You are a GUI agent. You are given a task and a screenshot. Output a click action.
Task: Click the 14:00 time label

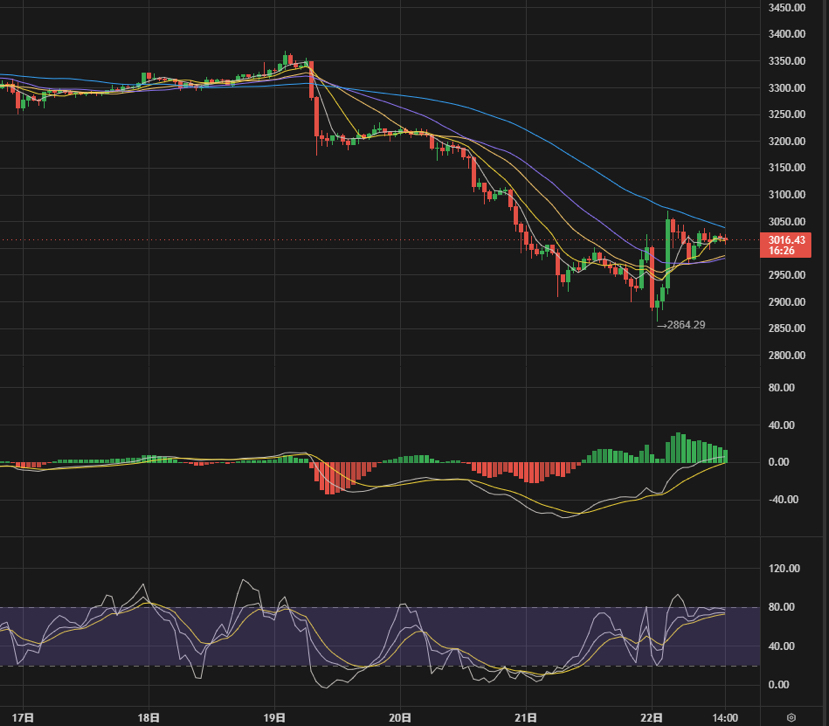725,717
